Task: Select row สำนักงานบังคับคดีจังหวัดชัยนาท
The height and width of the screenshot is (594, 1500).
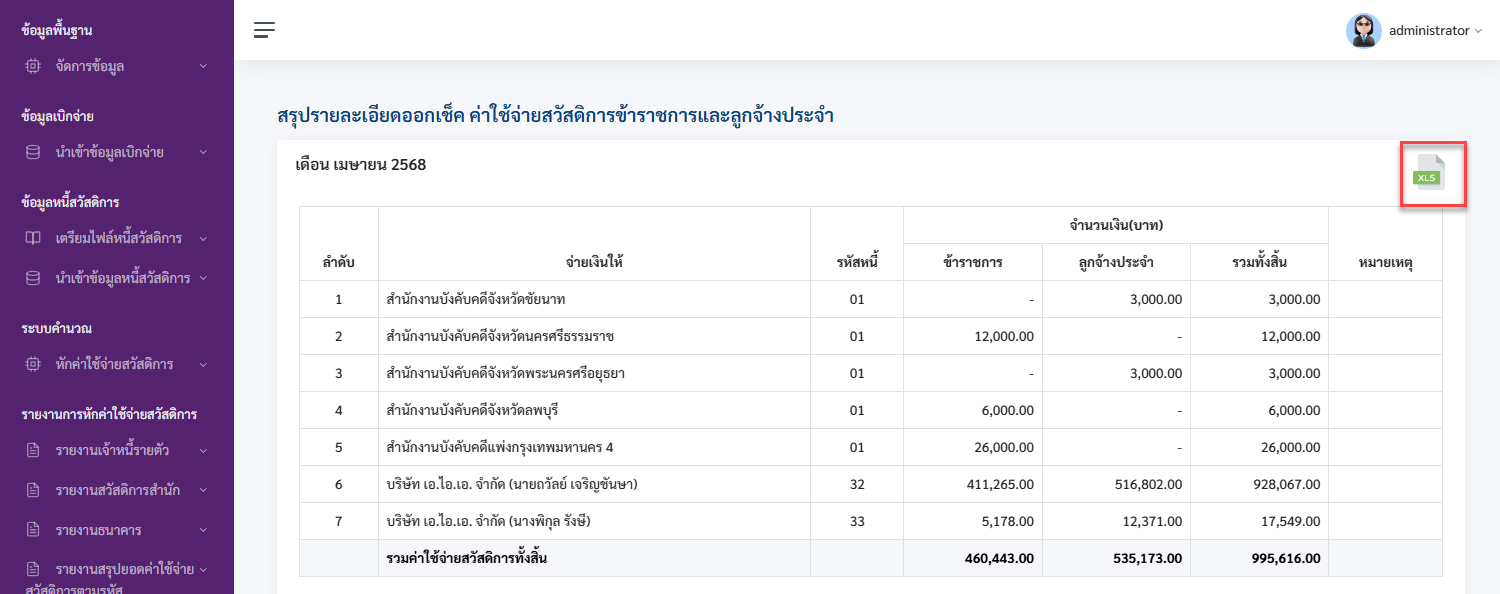Action: pyautogui.click(x=870, y=299)
